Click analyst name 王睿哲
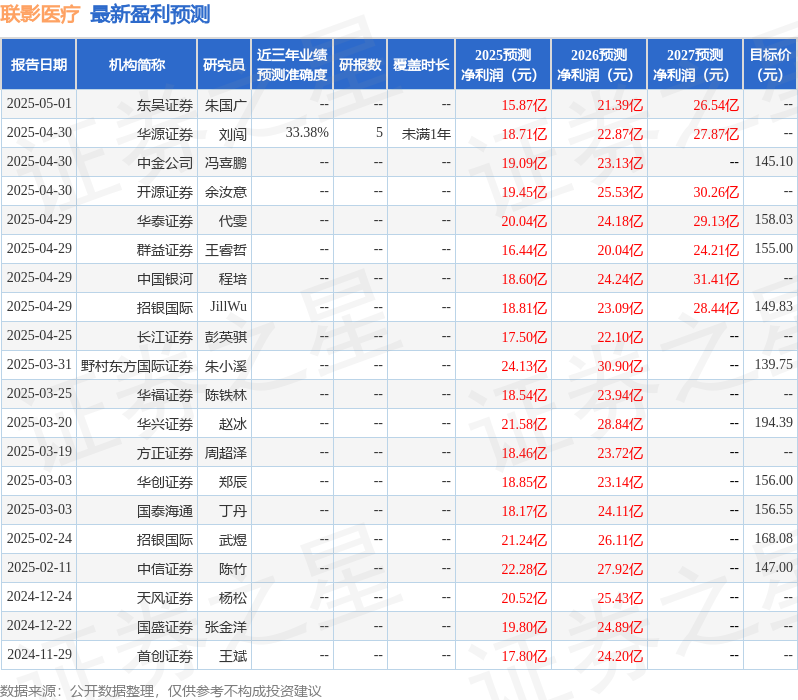 (x=226, y=250)
